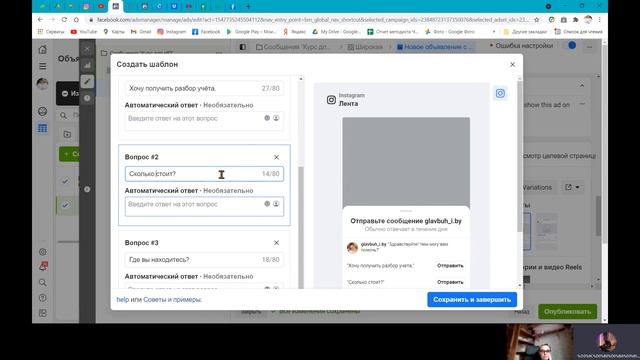Bookmark this page with the star icon

coord(537,20)
